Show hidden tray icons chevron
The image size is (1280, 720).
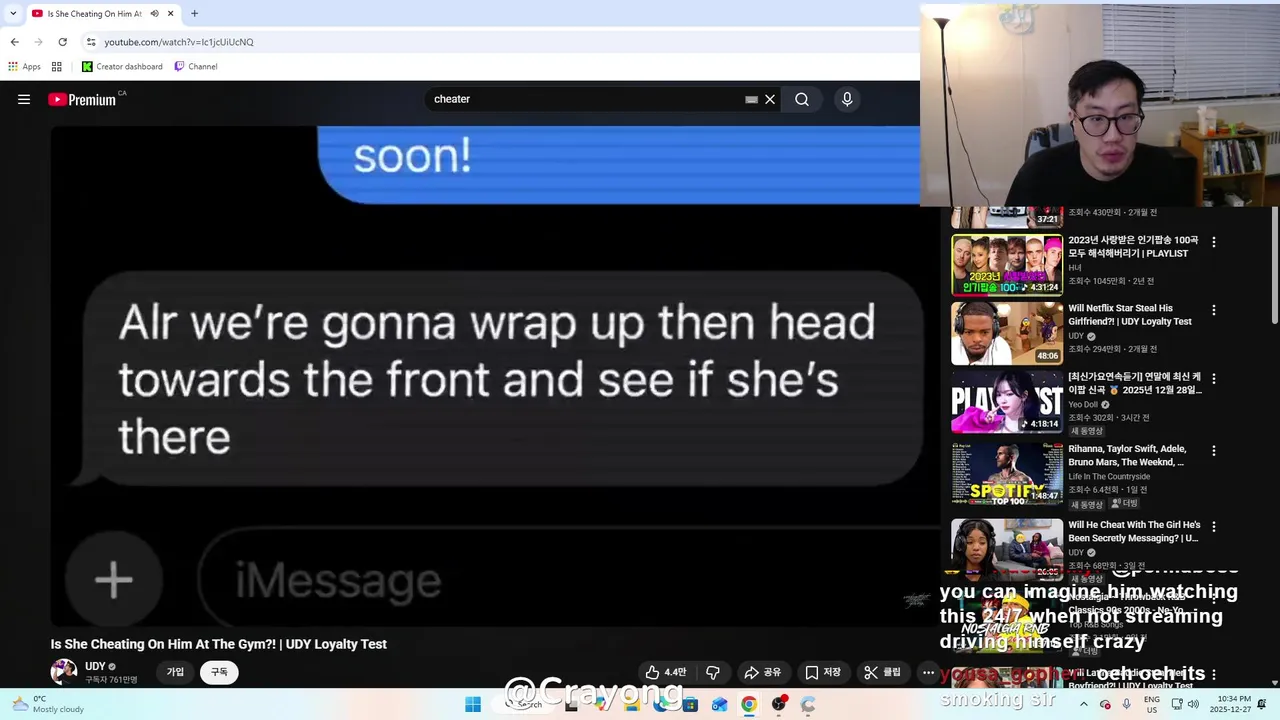pyautogui.click(x=1084, y=704)
